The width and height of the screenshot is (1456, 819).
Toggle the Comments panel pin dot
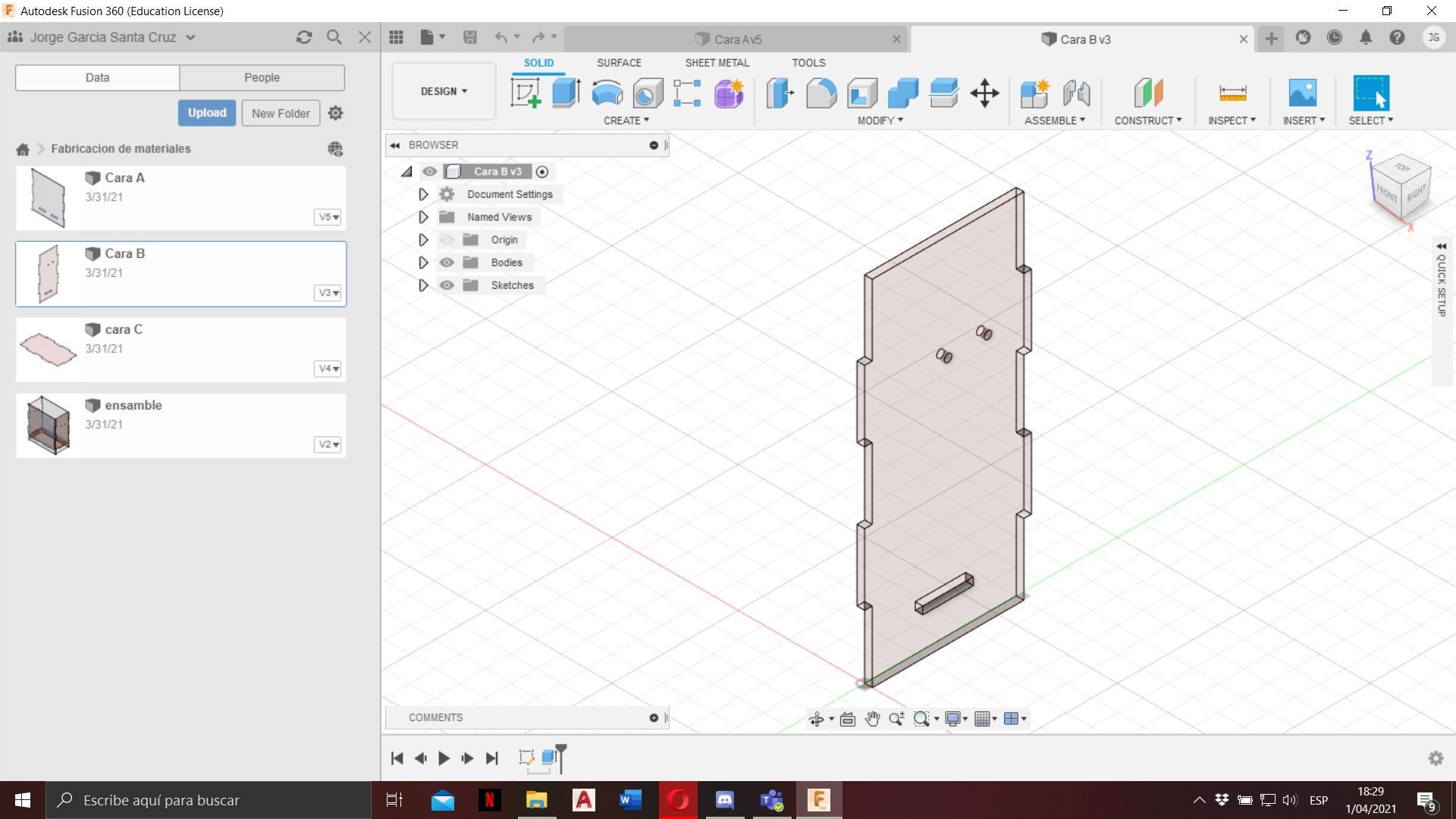tap(654, 717)
